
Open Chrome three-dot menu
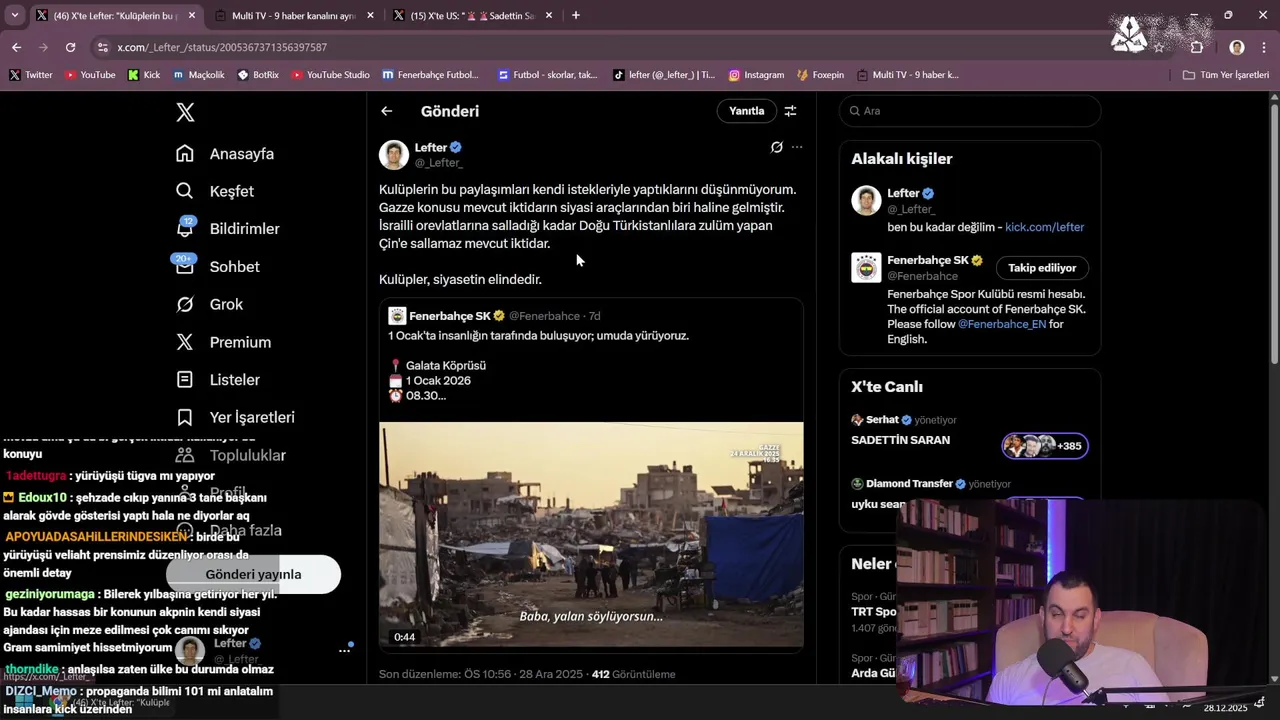[1264, 47]
